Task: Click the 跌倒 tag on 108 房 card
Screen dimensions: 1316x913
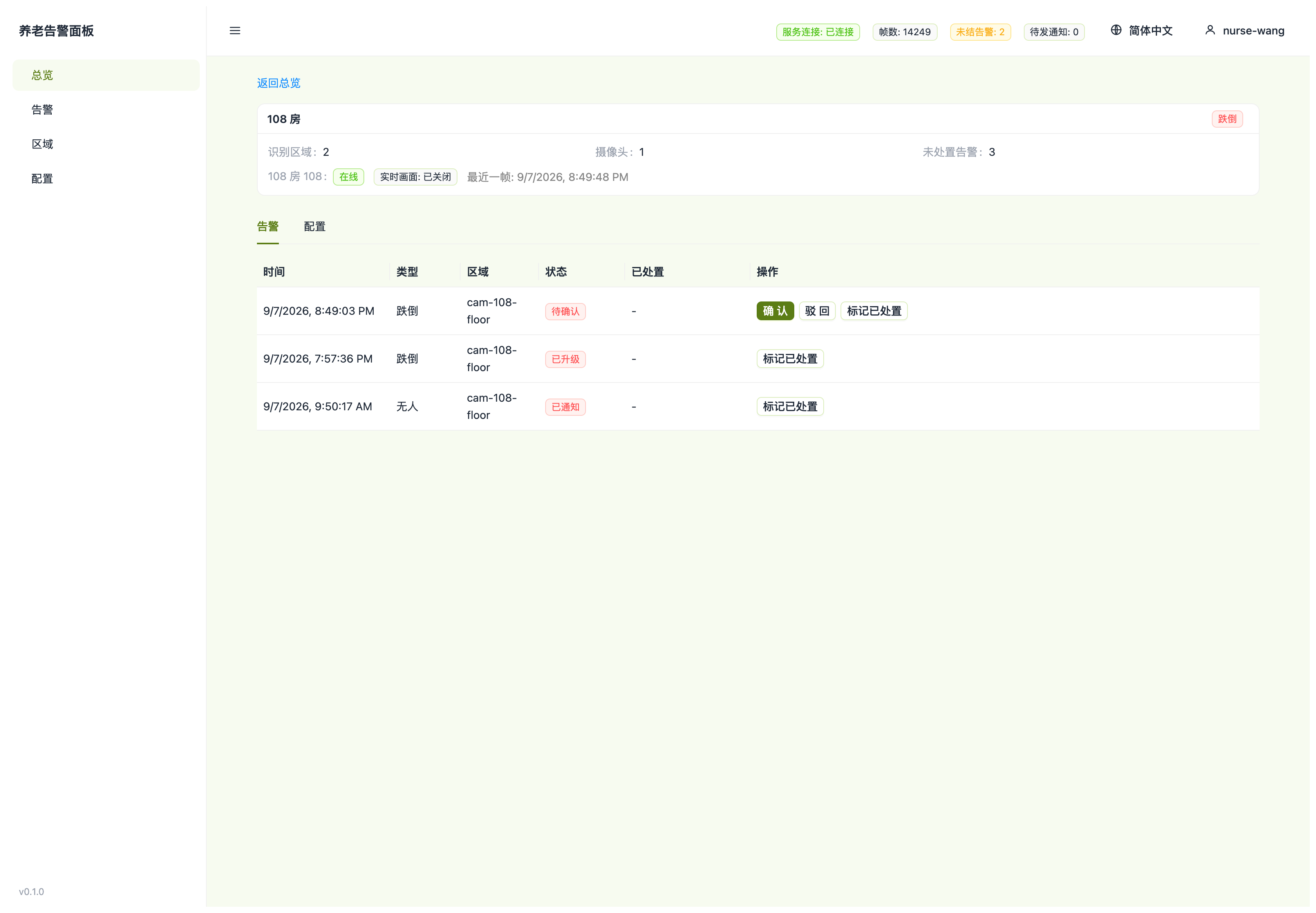Action: [1227, 119]
